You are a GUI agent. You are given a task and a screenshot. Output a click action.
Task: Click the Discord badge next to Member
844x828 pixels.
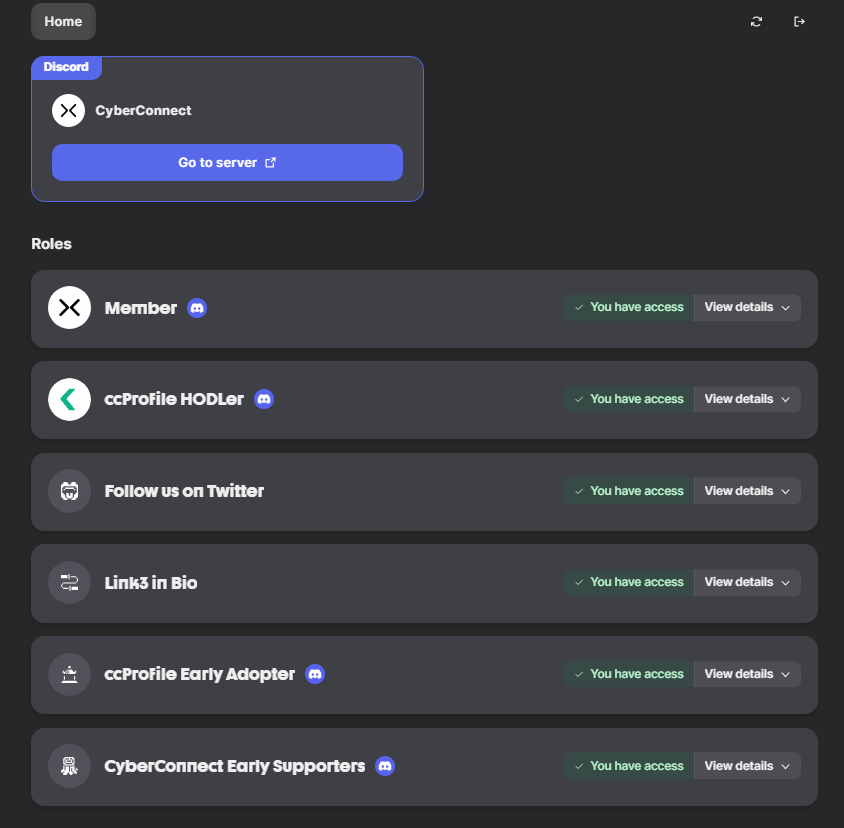[x=197, y=308]
